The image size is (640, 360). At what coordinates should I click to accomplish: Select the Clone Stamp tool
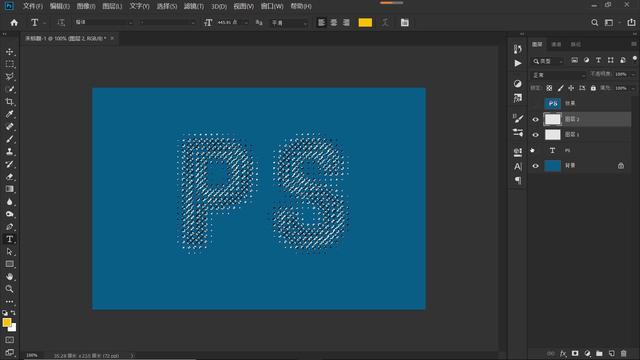(9, 151)
